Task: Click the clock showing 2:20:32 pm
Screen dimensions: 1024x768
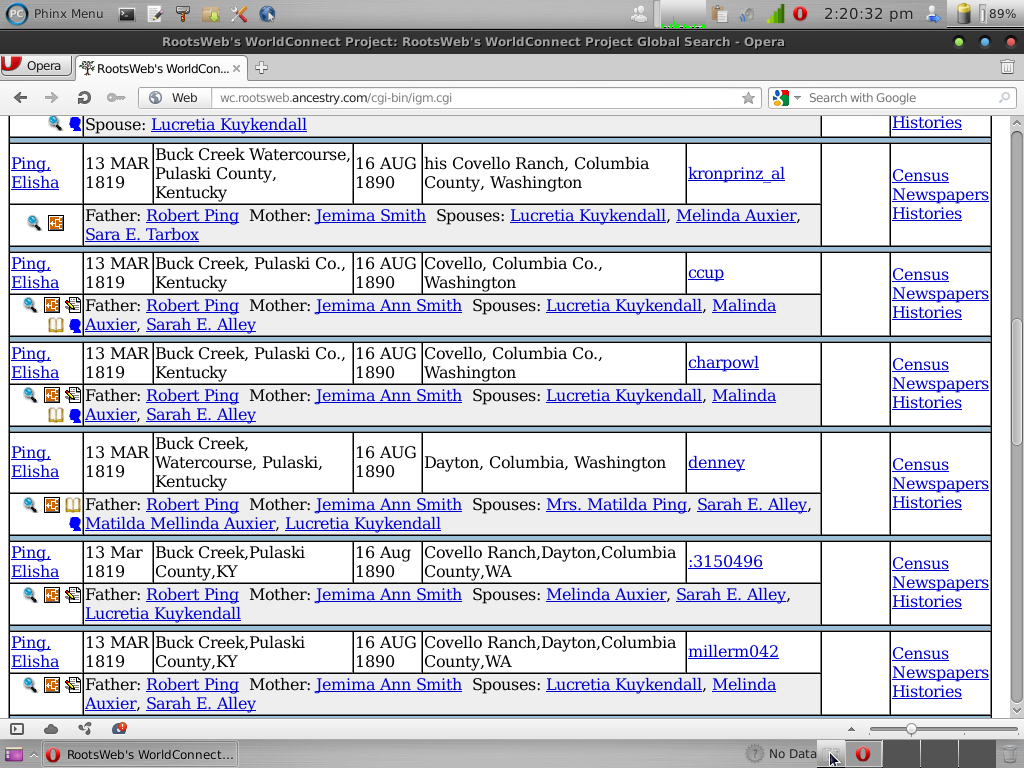Action: click(868, 14)
